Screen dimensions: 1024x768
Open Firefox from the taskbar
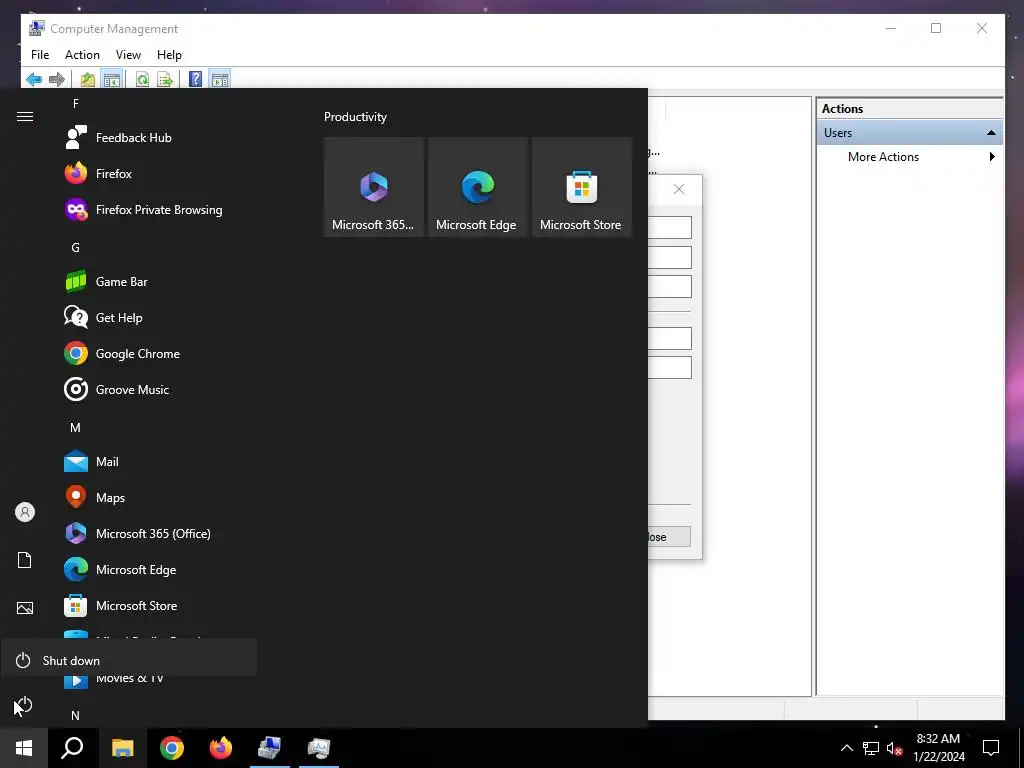point(221,748)
